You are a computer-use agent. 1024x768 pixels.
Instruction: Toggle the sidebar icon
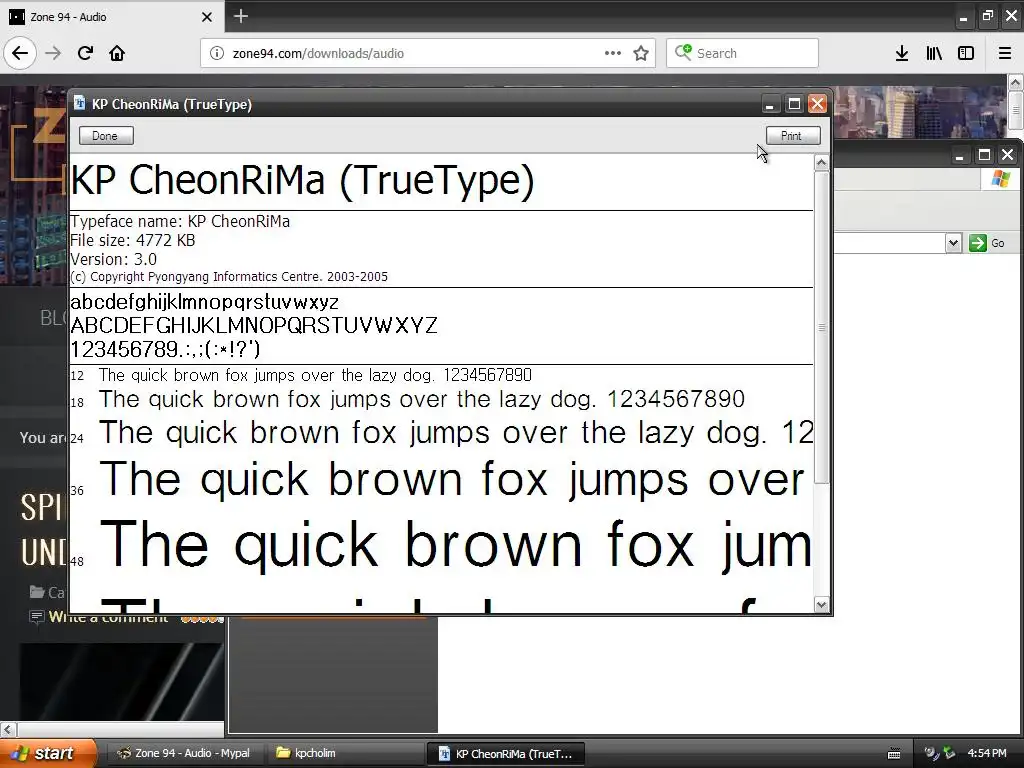pyautogui.click(x=966, y=53)
